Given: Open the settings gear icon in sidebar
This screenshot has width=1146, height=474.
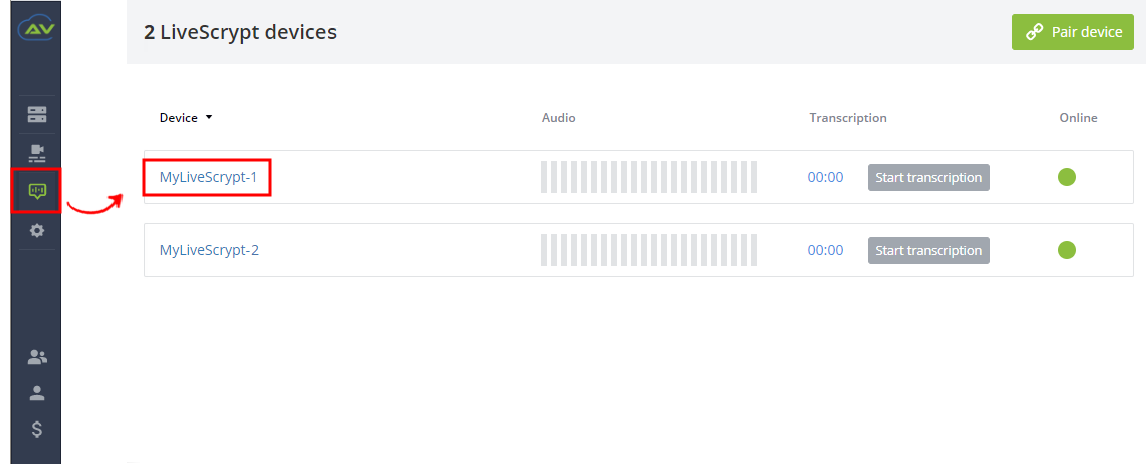Looking at the screenshot, I should [37, 231].
